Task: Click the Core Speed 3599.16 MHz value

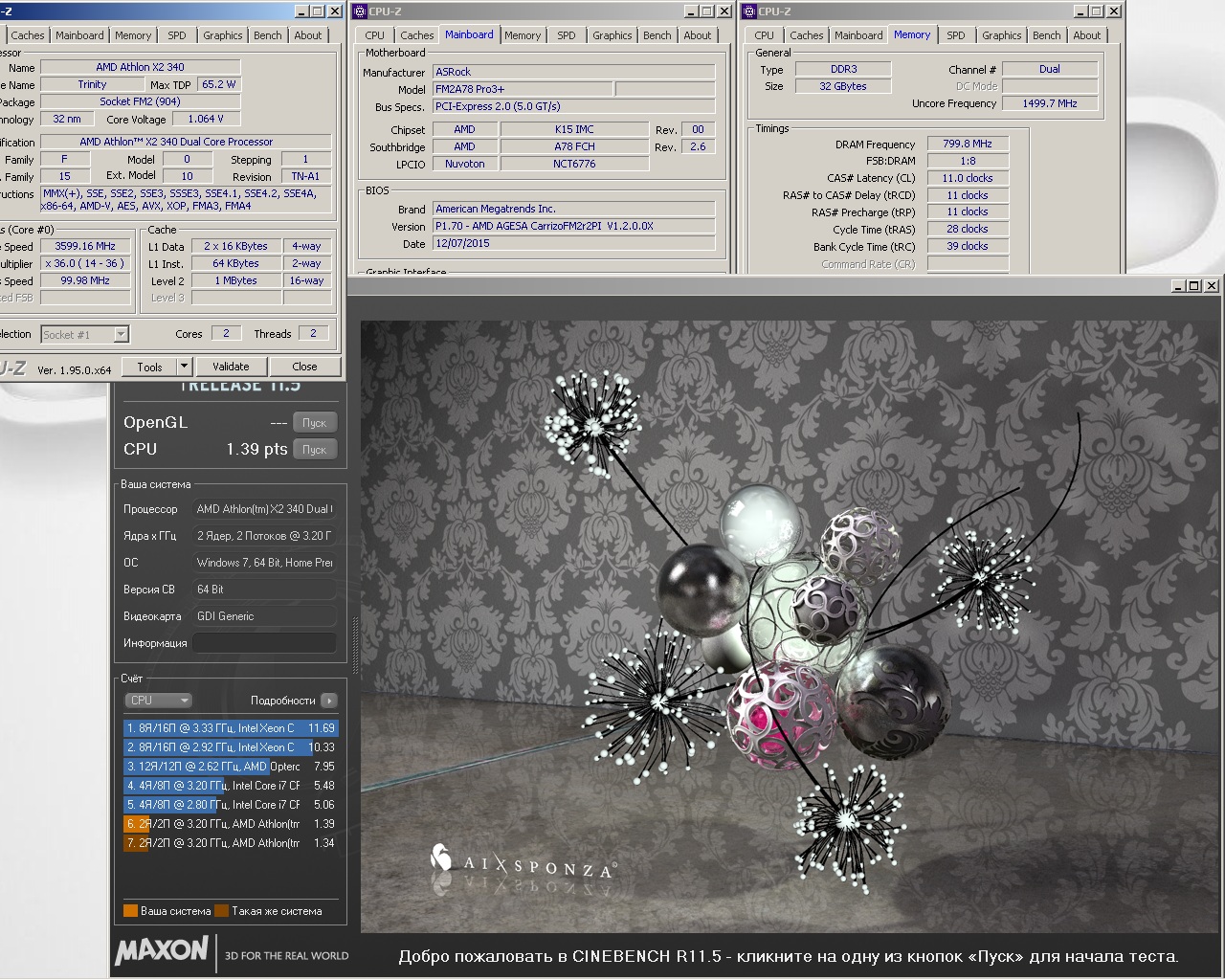Action: coord(85,246)
